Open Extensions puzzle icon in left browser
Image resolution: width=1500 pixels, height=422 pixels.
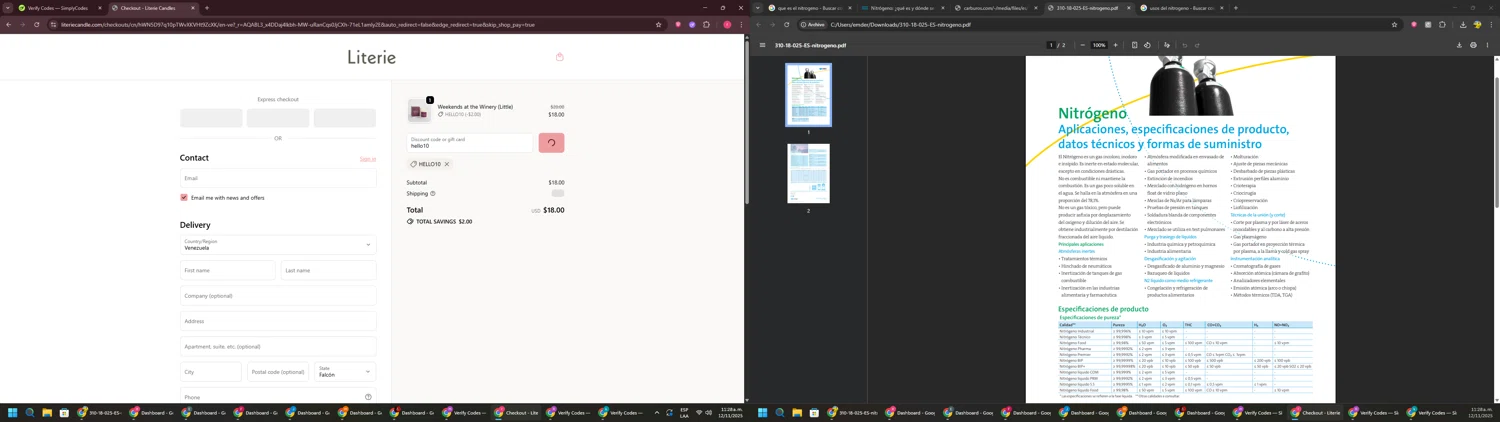point(706,25)
